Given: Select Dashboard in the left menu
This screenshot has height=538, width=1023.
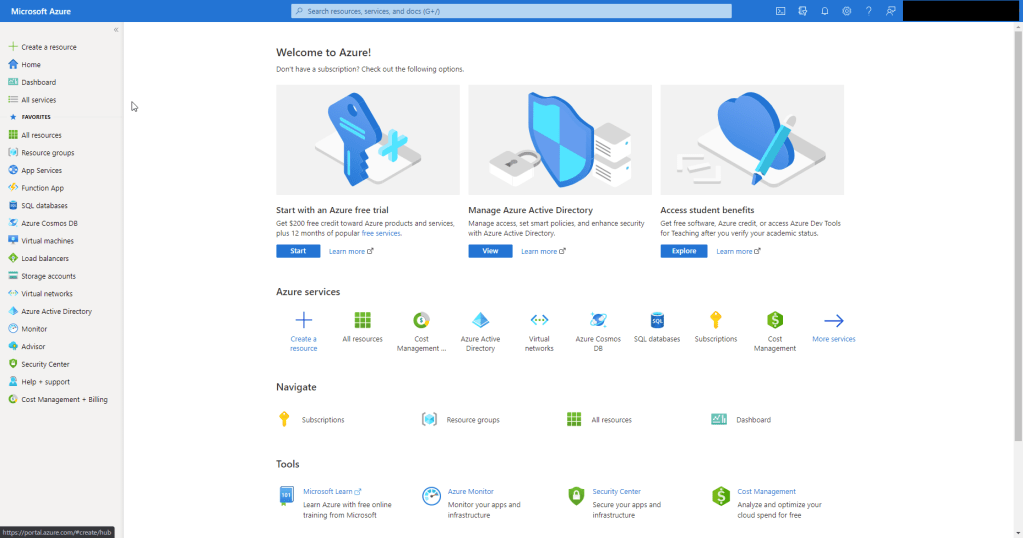Looking at the screenshot, I should 38,82.
